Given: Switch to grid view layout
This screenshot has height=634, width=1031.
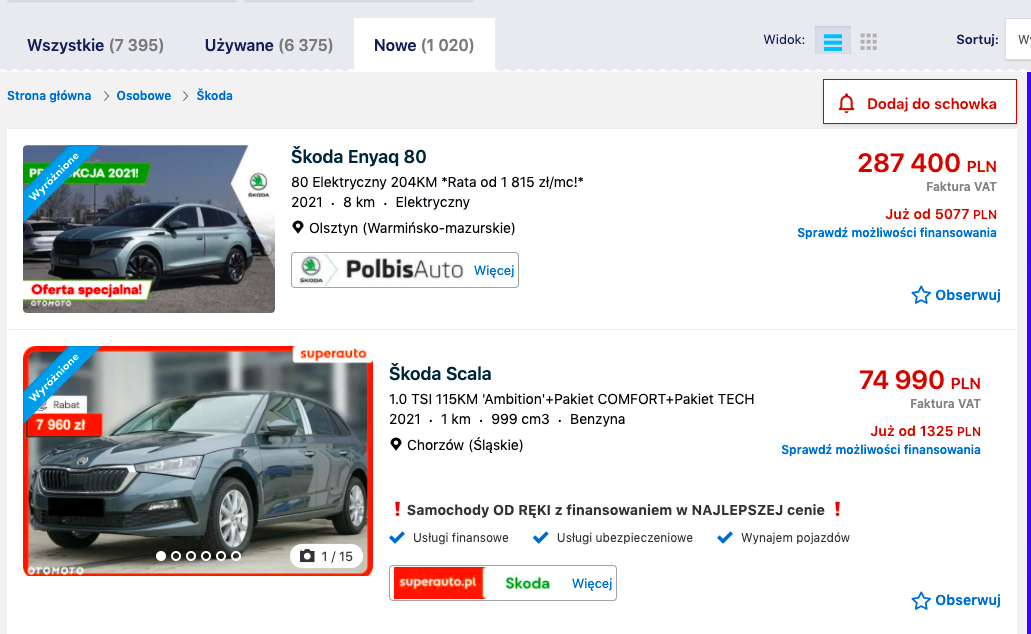Looking at the screenshot, I should coord(869,41).
